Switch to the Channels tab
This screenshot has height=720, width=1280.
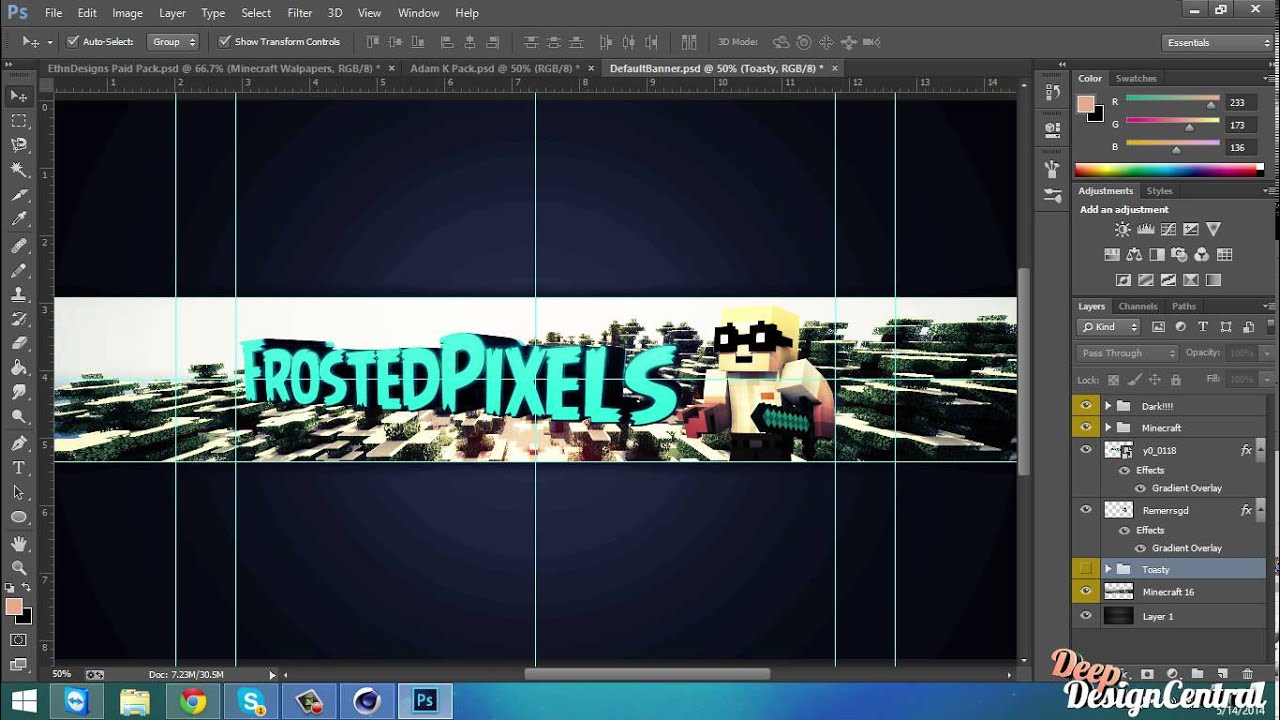pos(1138,306)
